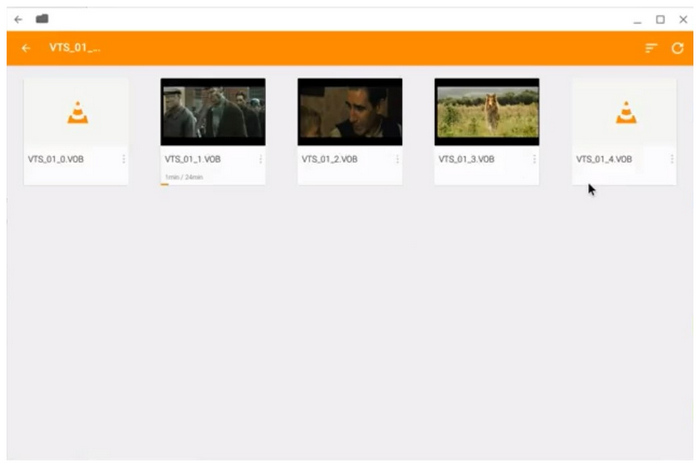Click the VTS_01_0.VOB file name label
This screenshot has width=700, height=467.
(55, 159)
